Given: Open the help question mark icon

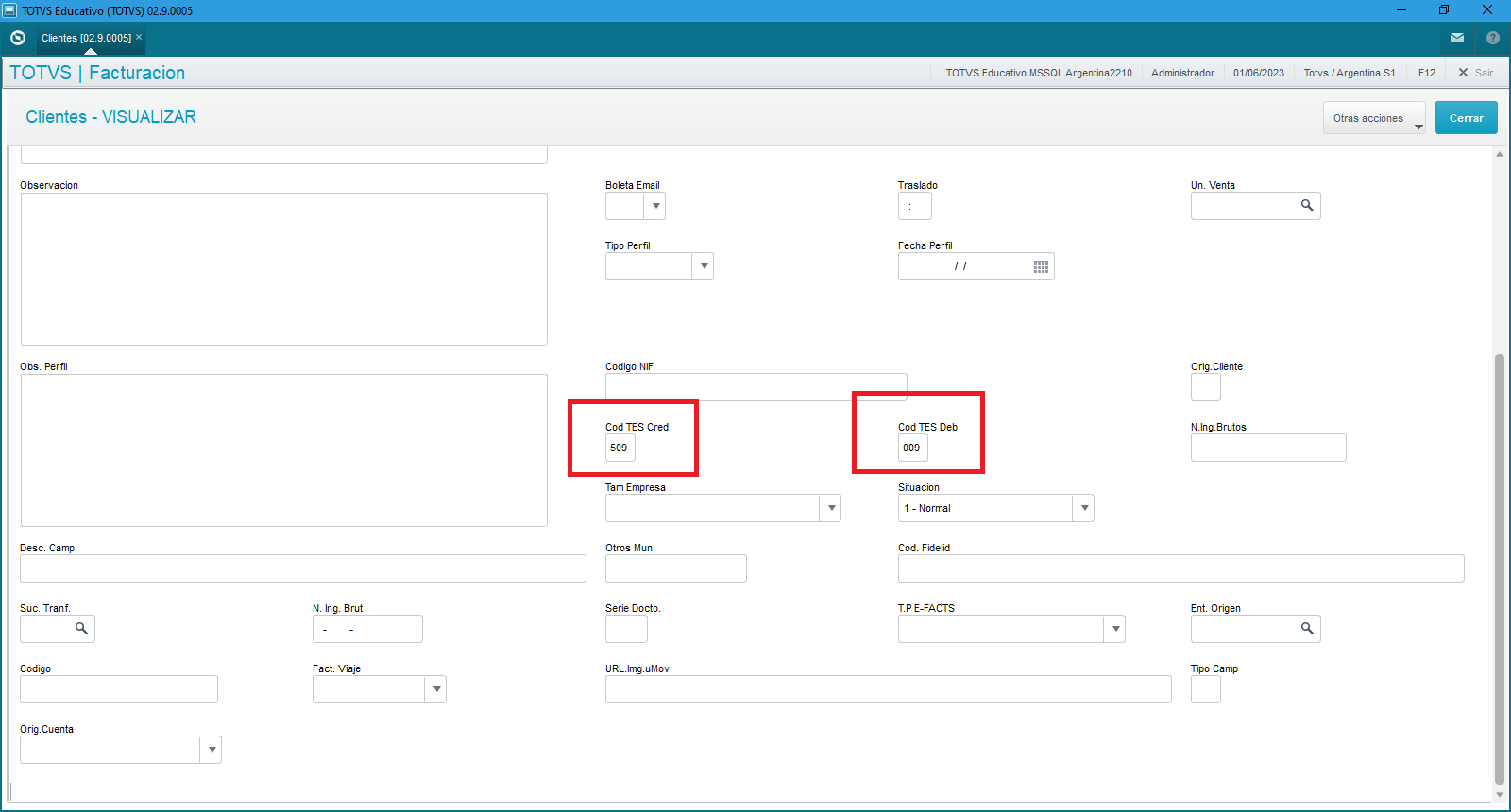Looking at the screenshot, I should point(1493,38).
